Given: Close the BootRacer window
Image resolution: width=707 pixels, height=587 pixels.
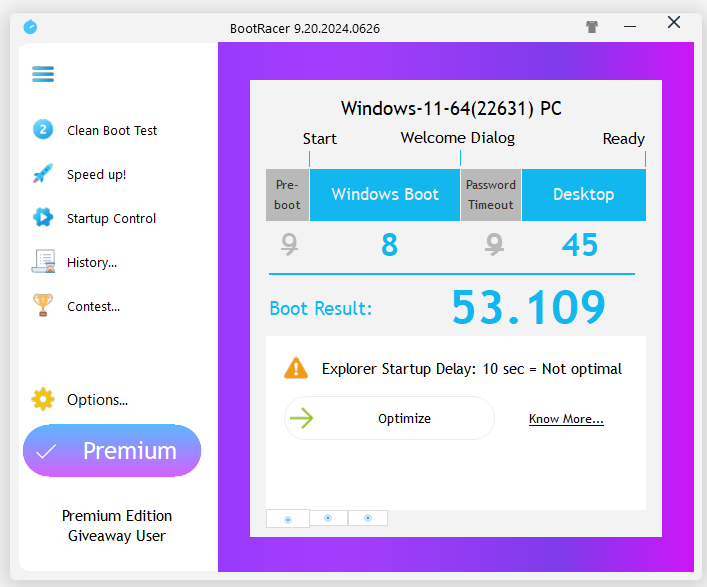Looking at the screenshot, I should pyautogui.click(x=674, y=22).
